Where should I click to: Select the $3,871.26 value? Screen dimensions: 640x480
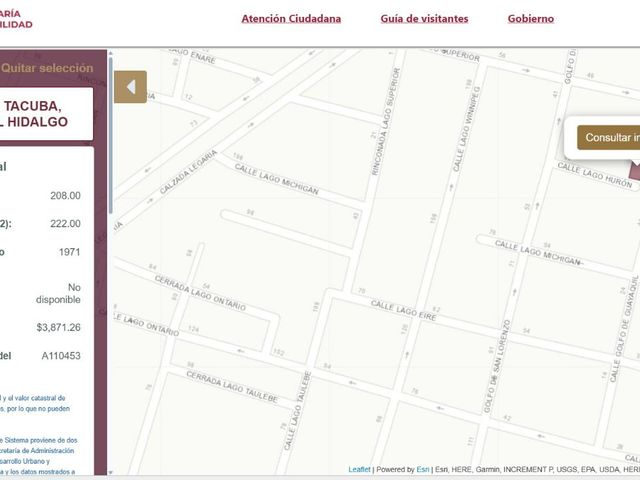coord(58,327)
